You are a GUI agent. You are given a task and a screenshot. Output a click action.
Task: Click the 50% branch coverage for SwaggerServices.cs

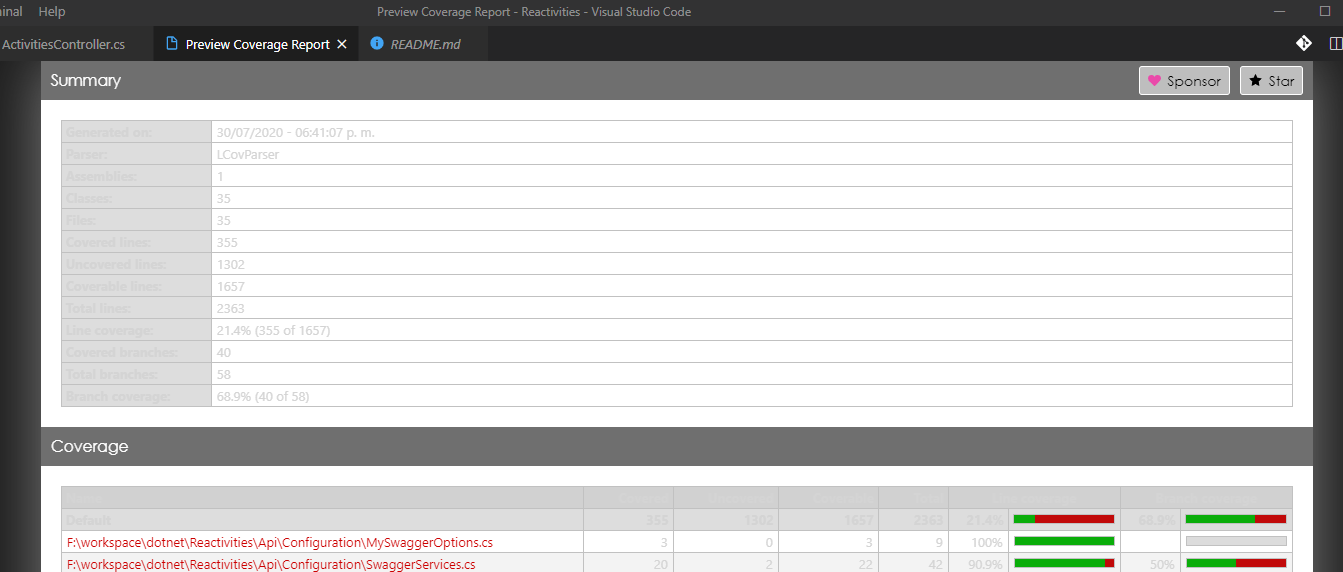[x=1160, y=564]
